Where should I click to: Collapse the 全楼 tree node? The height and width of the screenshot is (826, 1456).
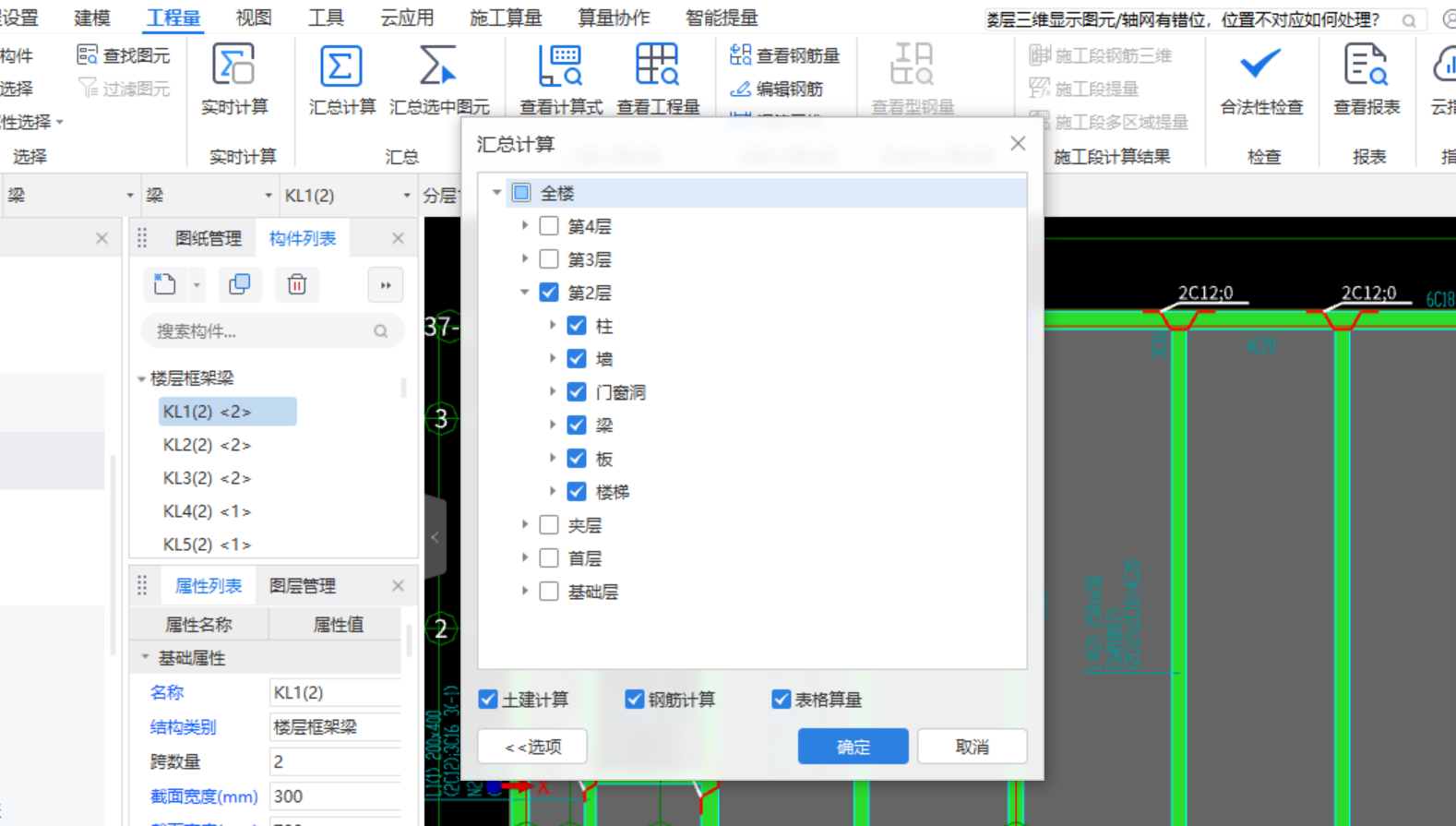tap(496, 193)
